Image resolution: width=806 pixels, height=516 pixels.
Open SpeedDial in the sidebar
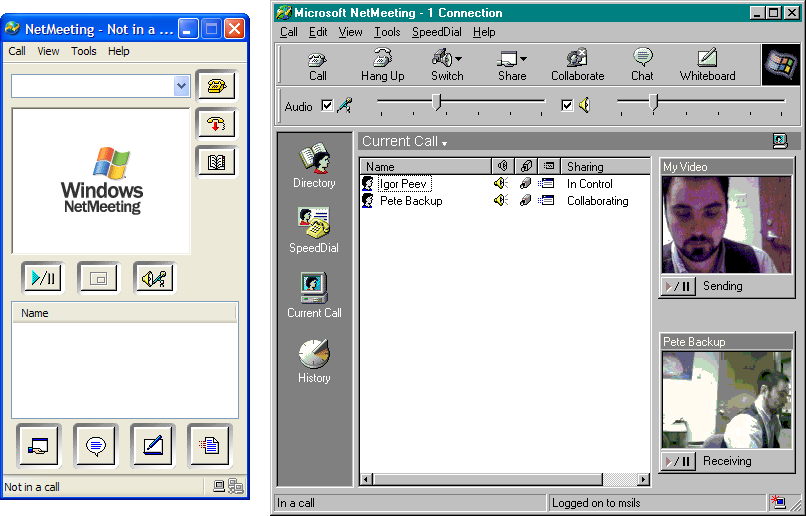coord(314,230)
